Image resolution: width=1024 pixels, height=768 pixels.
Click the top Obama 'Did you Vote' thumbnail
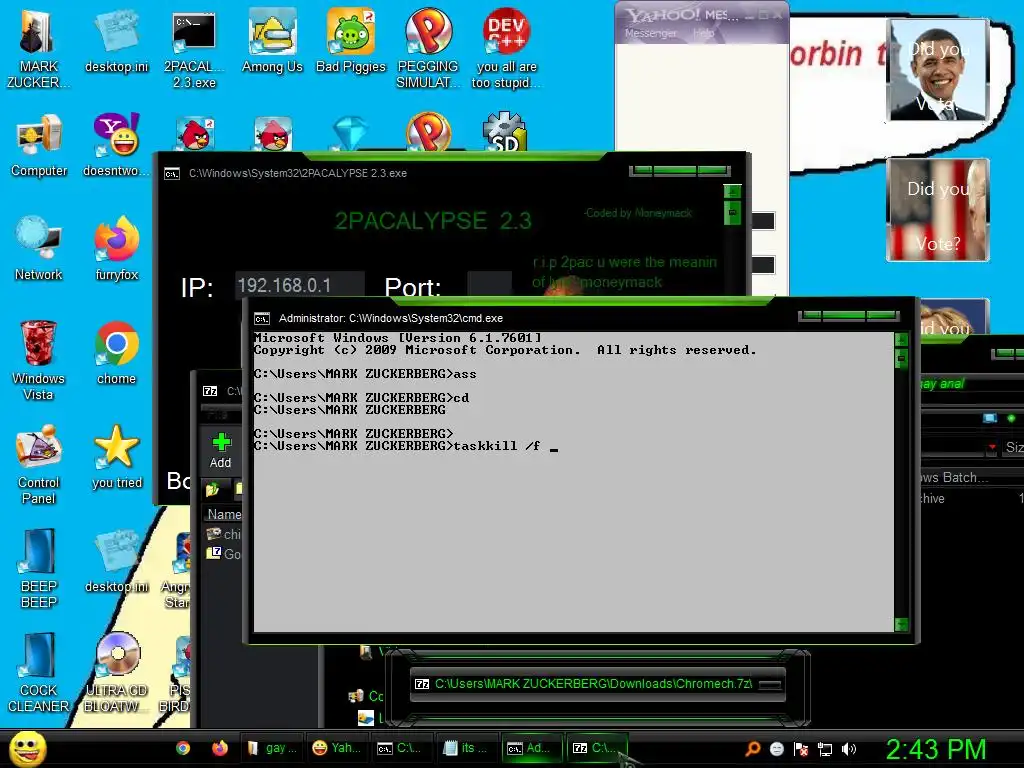(938, 70)
